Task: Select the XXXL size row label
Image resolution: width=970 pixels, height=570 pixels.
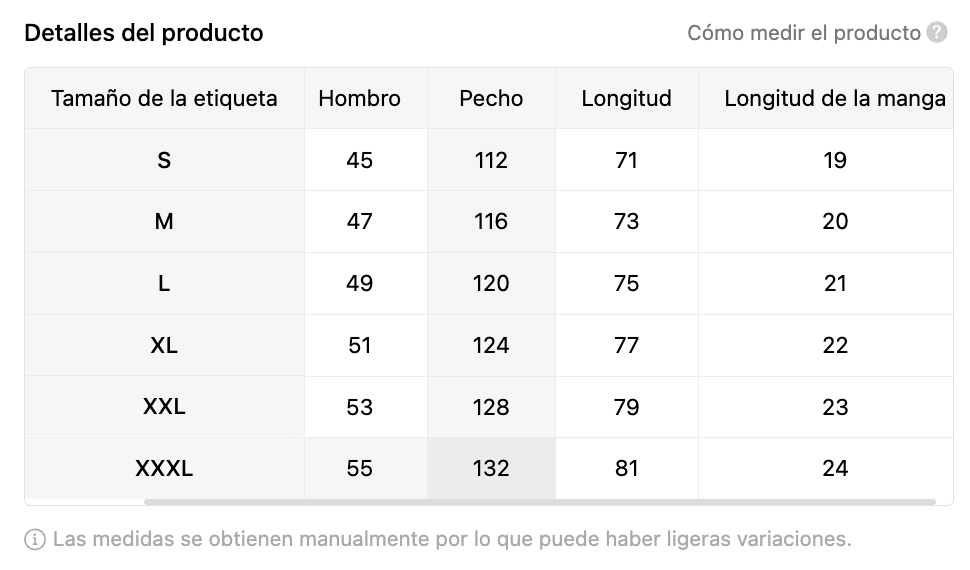Action: pyautogui.click(x=164, y=469)
